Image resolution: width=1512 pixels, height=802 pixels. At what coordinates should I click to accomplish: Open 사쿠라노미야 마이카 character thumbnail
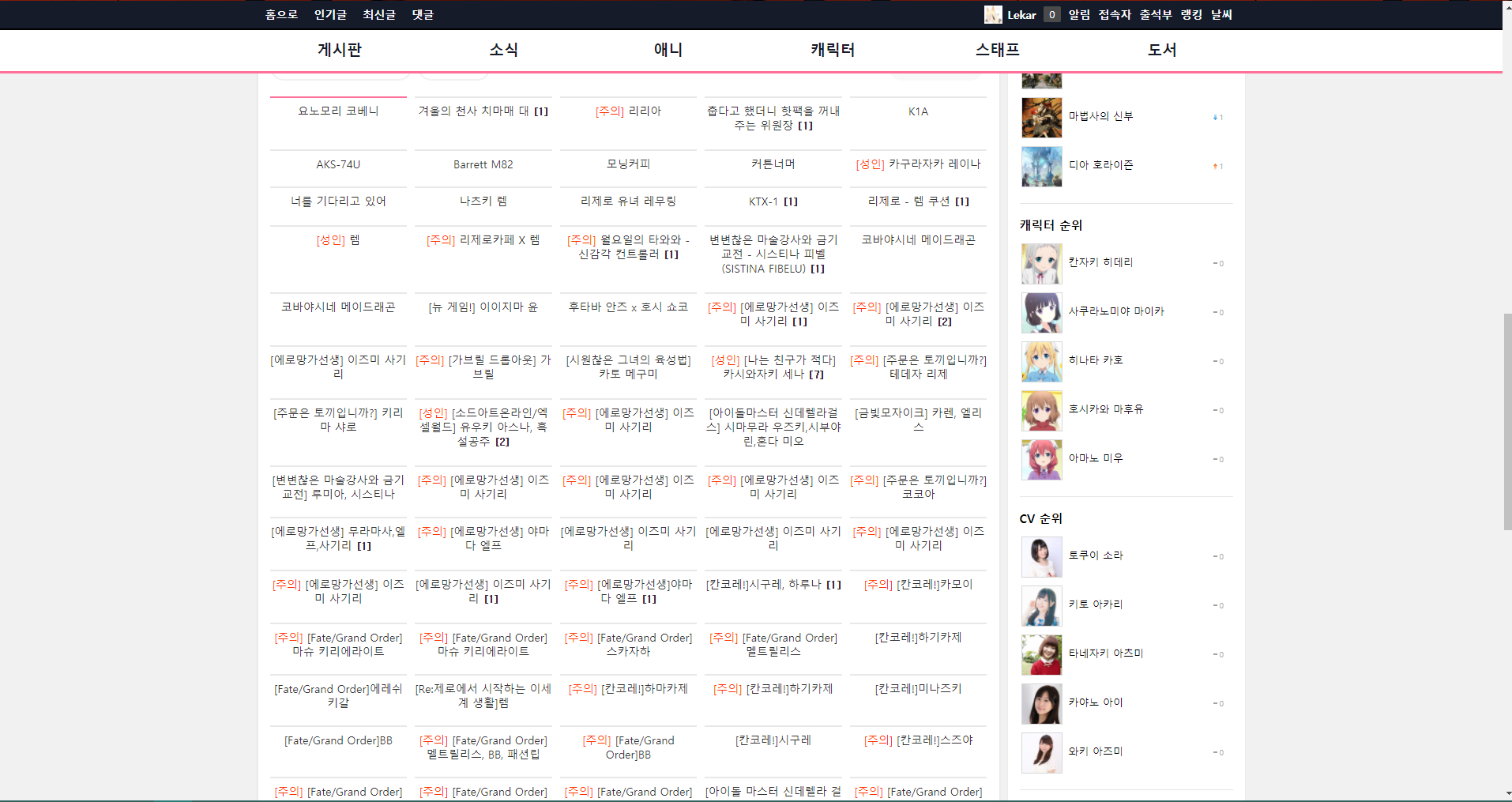(1041, 312)
